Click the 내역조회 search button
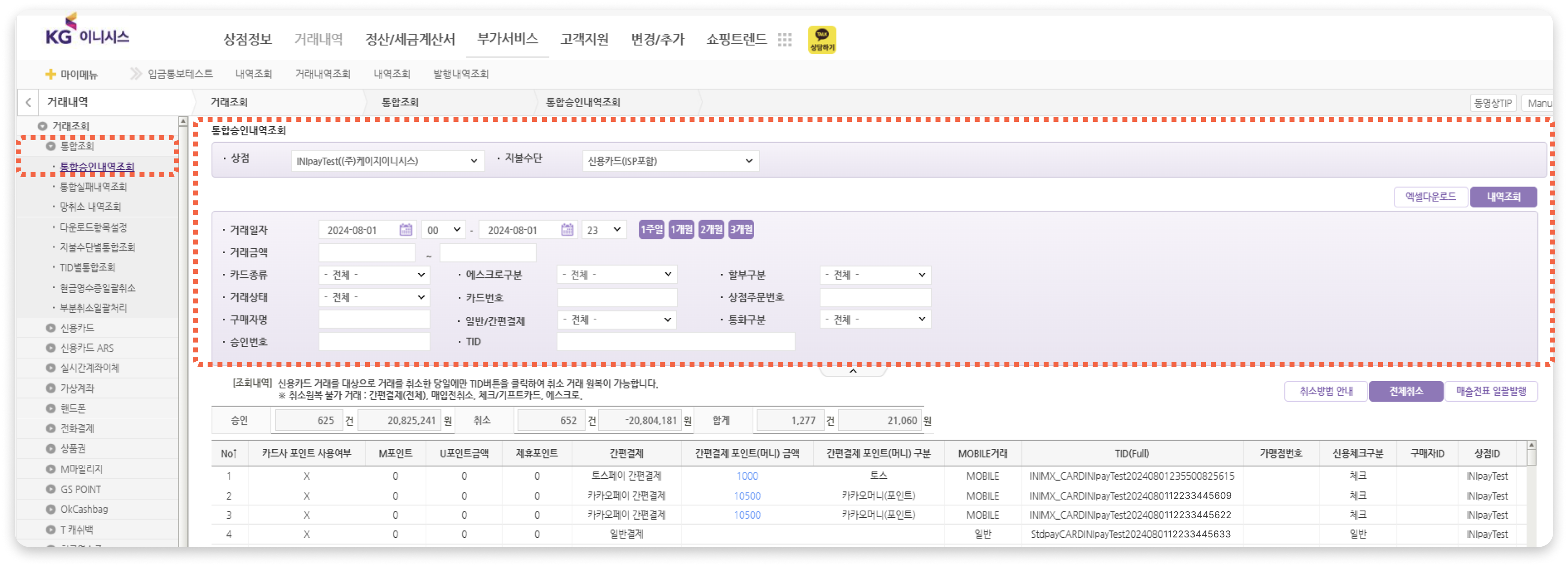1568x567 pixels. (1503, 197)
